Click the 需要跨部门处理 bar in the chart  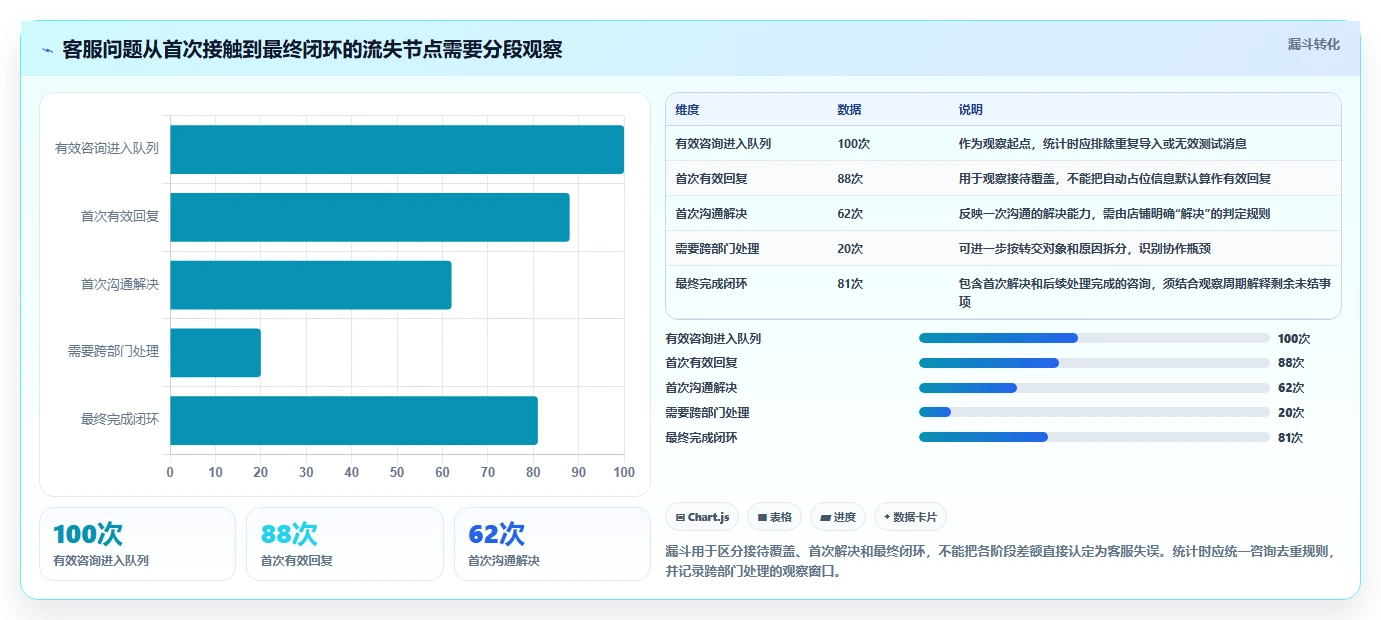(215, 353)
